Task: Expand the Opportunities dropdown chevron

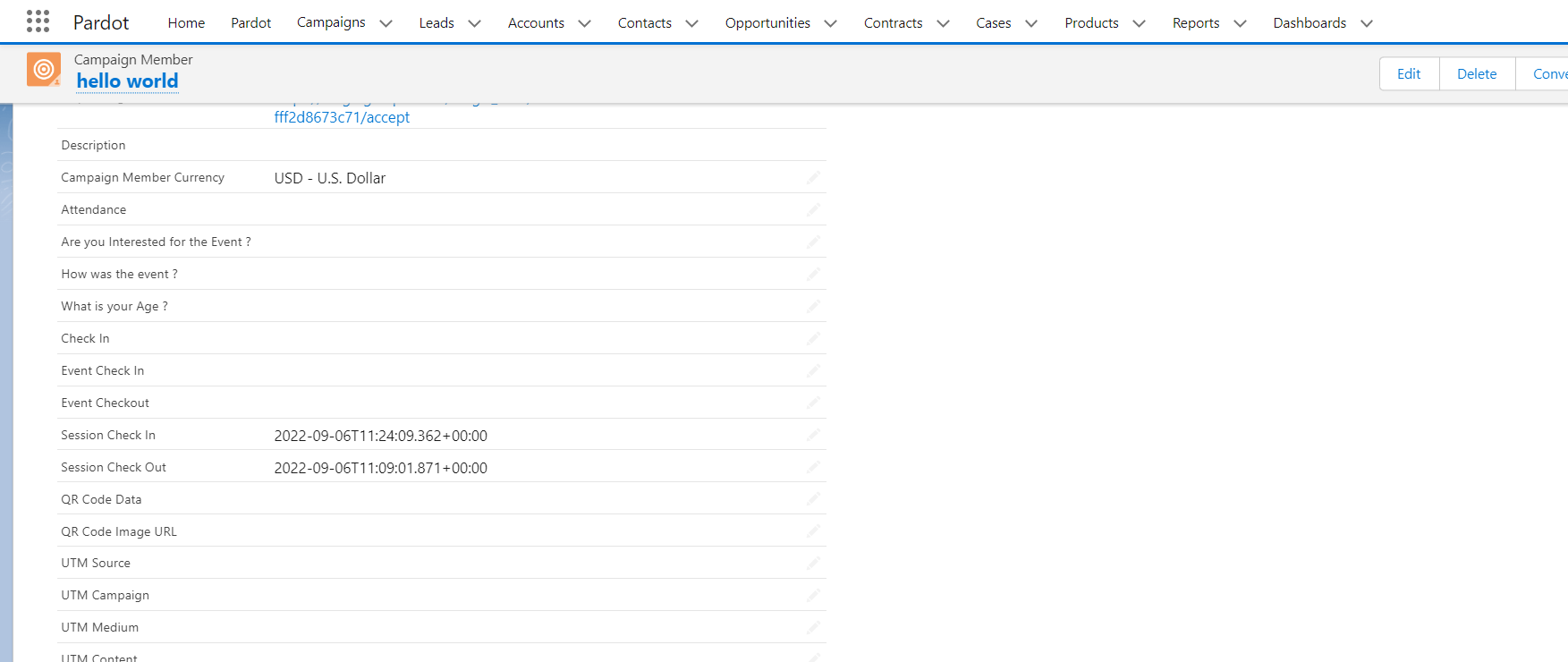Action: (x=830, y=23)
